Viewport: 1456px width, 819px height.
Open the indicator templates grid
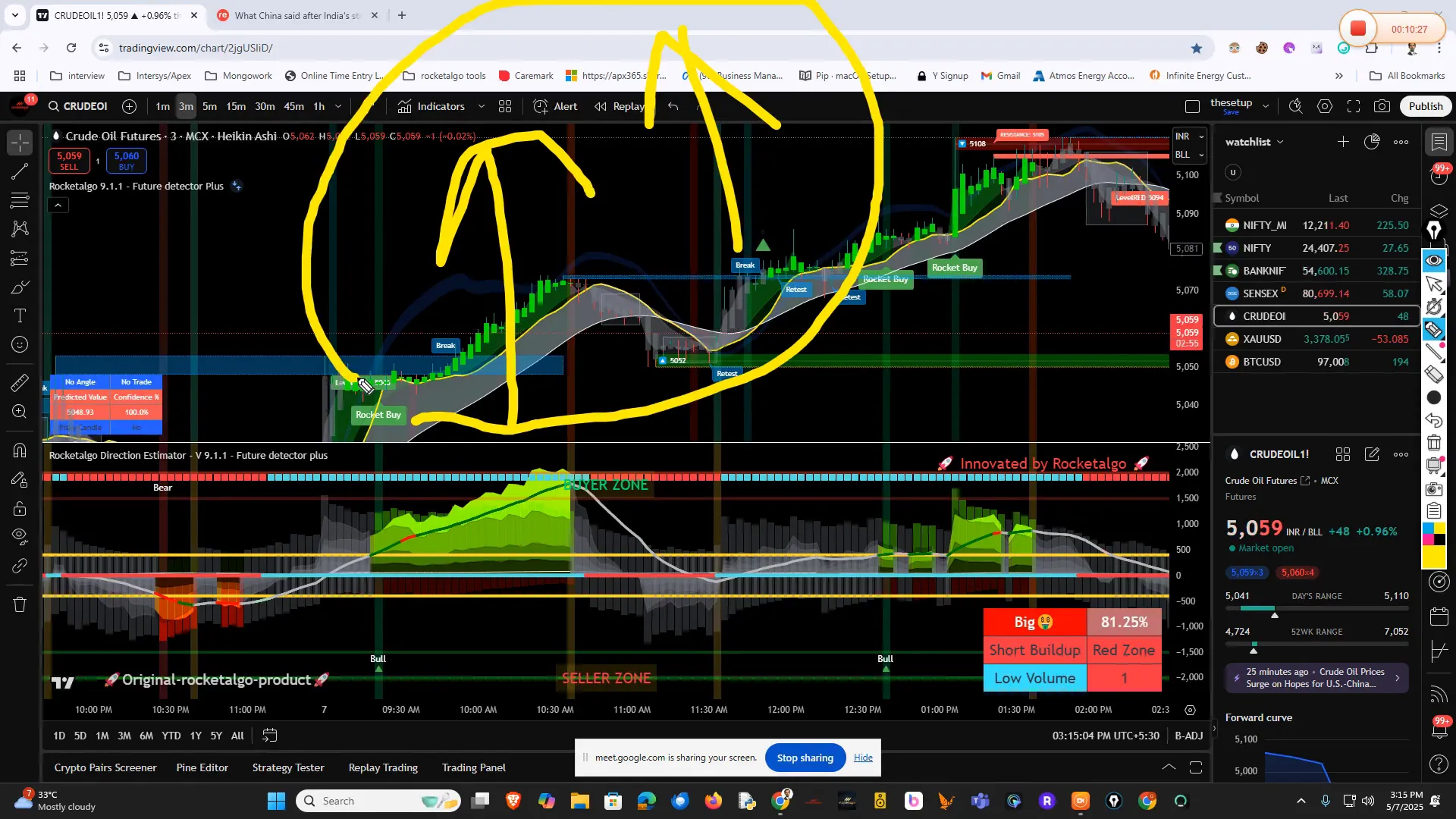tap(505, 106)
